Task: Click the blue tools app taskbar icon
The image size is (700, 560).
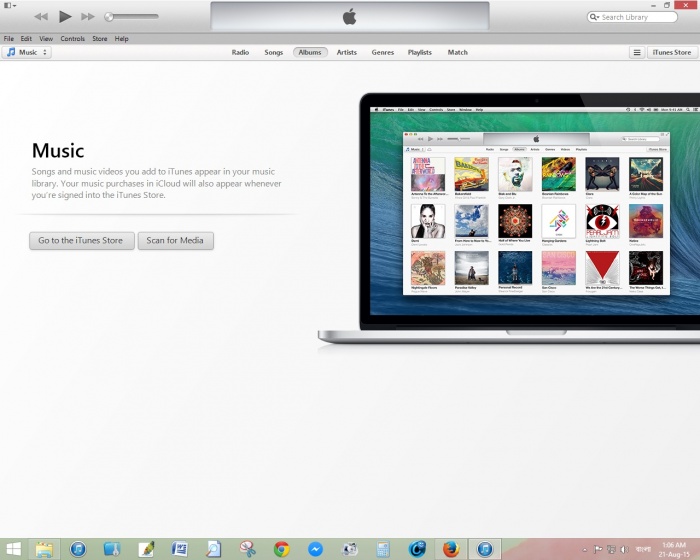Action: pos(112,549)
